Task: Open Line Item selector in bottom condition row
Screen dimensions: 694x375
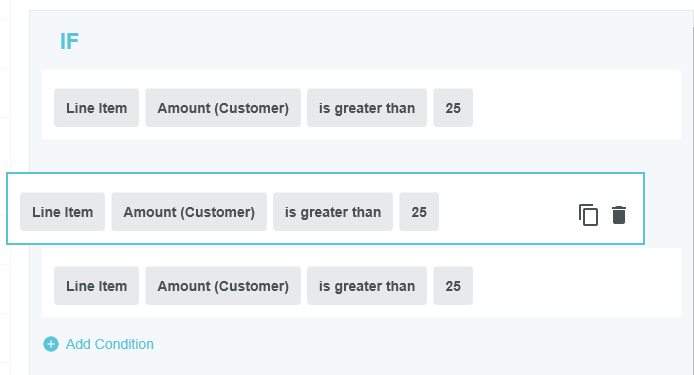Action: (96, 286)
